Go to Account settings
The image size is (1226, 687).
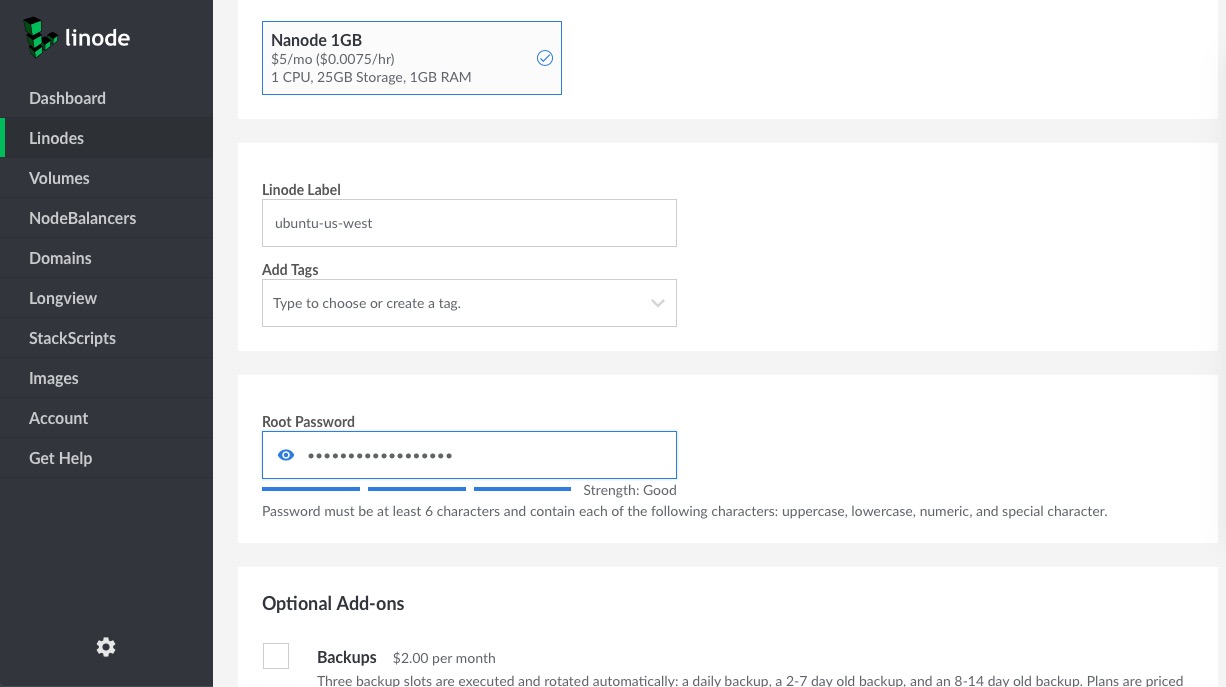pyautogui.click(x=58, y=418)
